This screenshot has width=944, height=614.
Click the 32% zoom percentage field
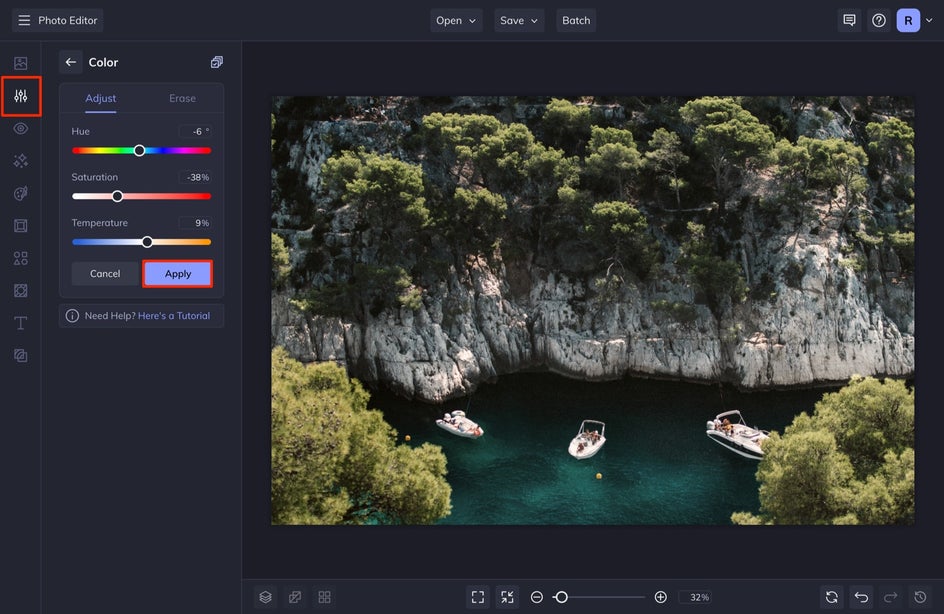coord(695,597)
